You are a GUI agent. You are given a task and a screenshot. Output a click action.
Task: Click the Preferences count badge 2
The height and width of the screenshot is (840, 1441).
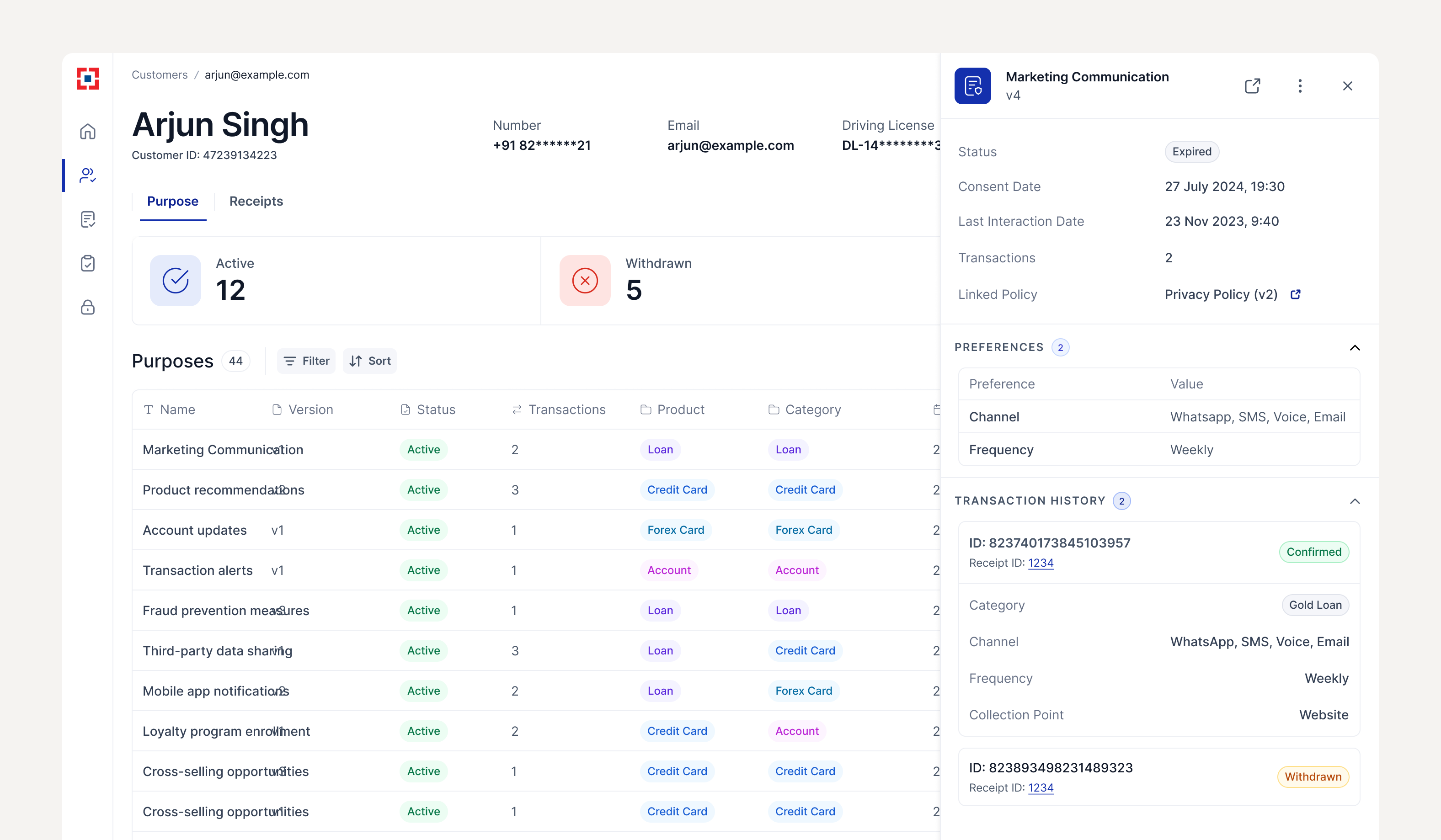coord(1060,348)
